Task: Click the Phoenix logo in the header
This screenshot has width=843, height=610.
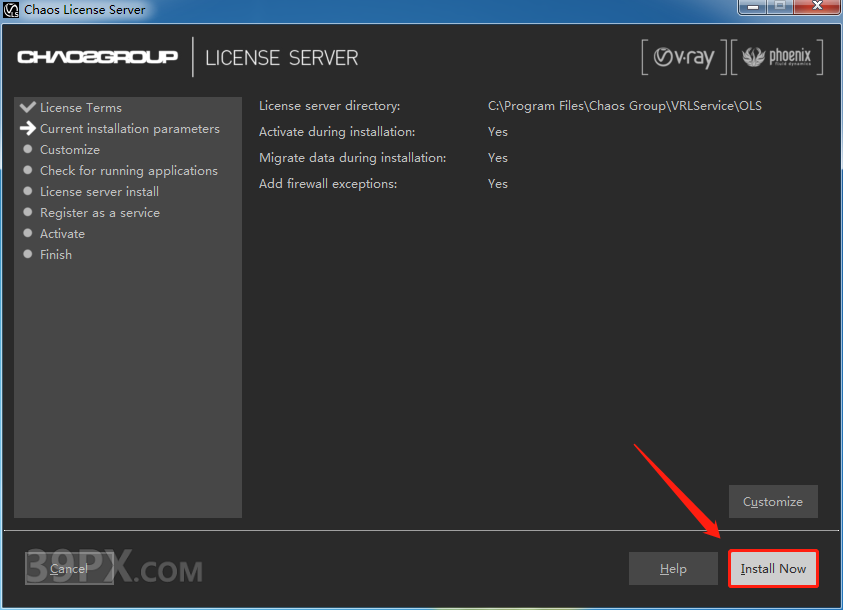Action: click(777, 57)
